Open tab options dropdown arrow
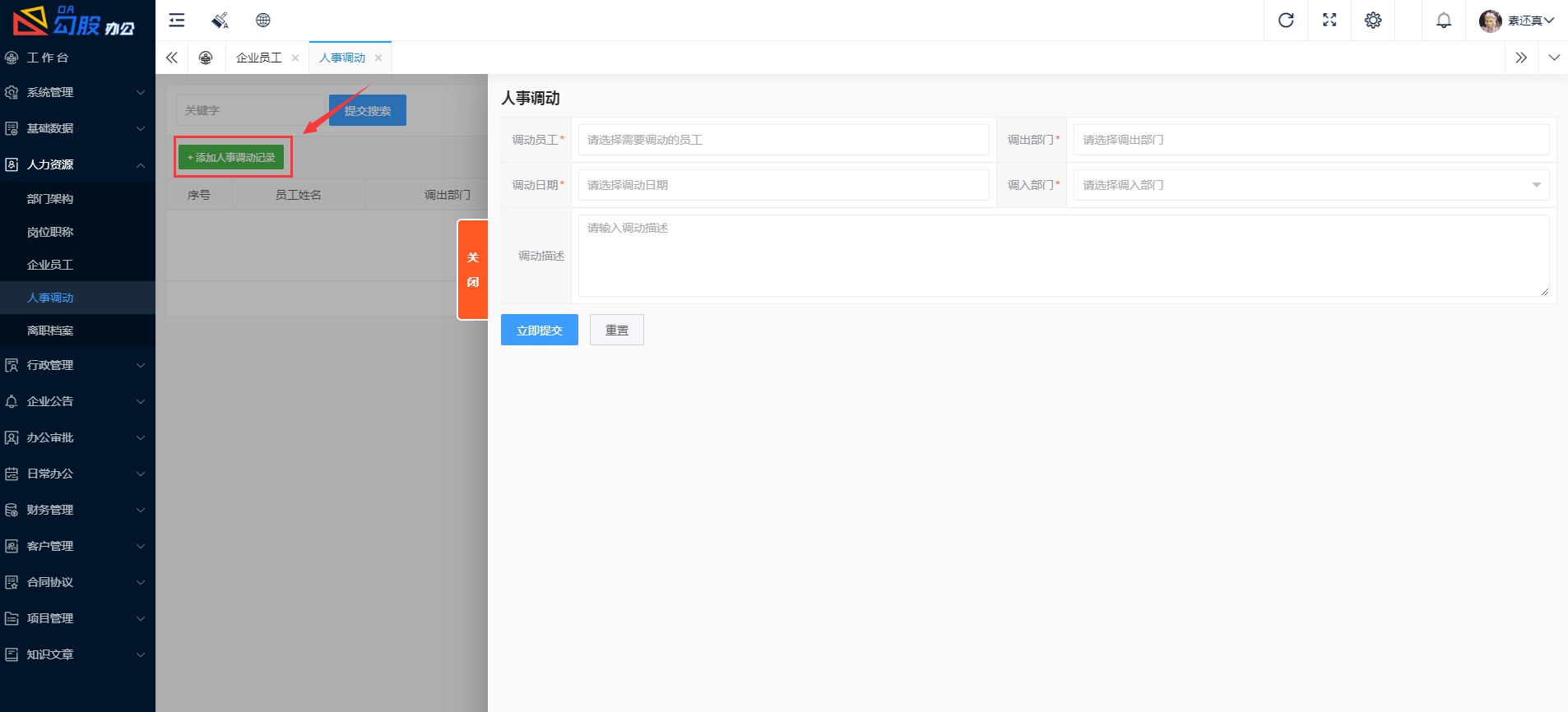This screenshot has width=1568, height=712. point(1554,58)
